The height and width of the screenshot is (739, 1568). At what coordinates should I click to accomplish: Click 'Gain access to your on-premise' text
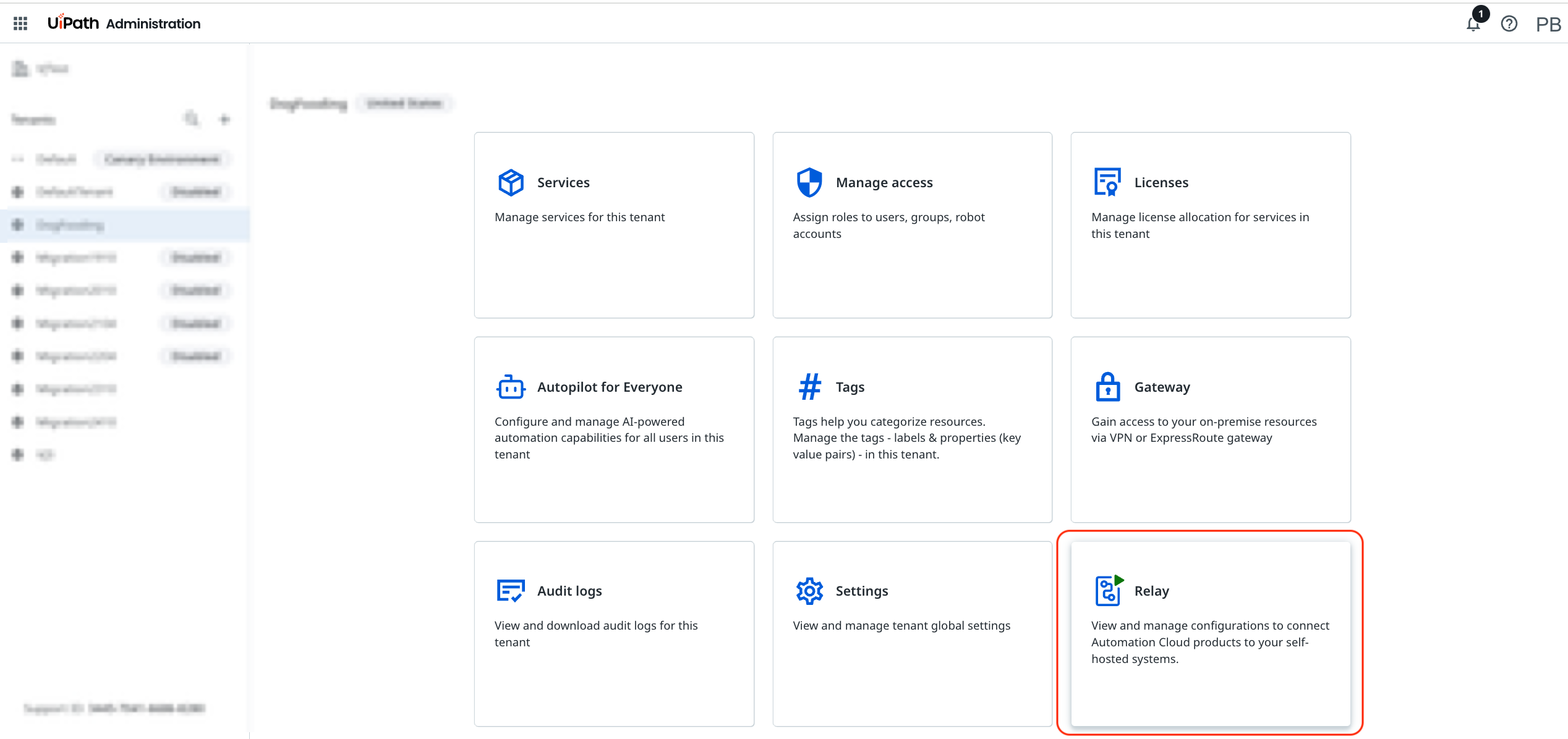1204,429
